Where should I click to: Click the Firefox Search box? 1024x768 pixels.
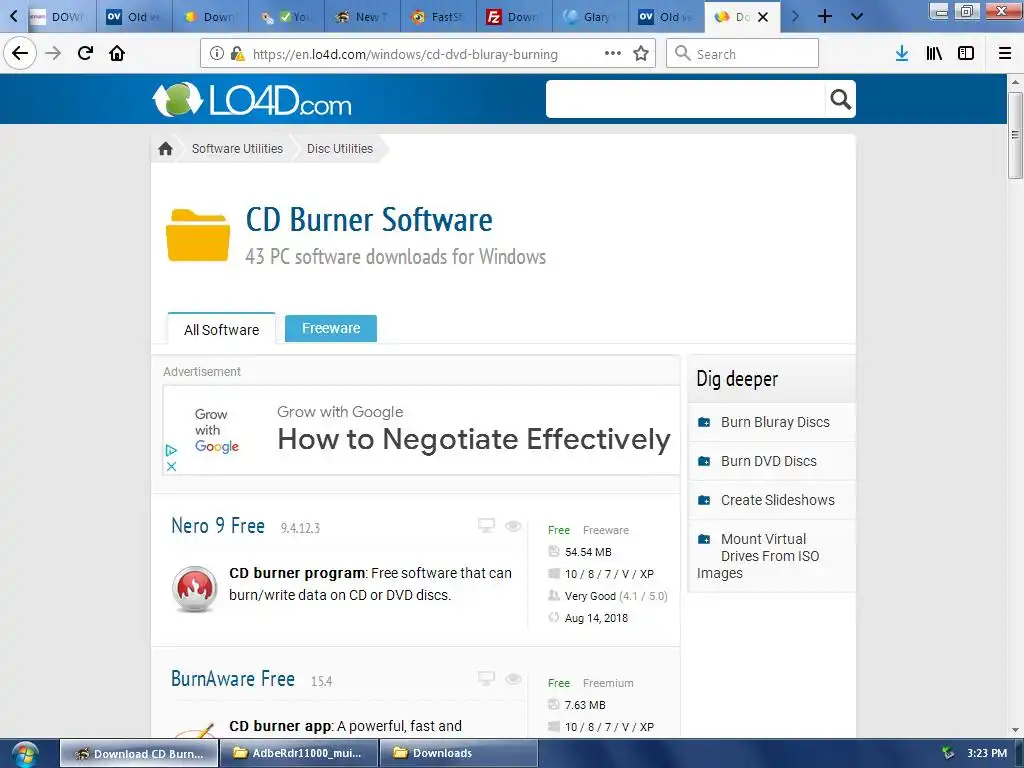tap(743, 54)
